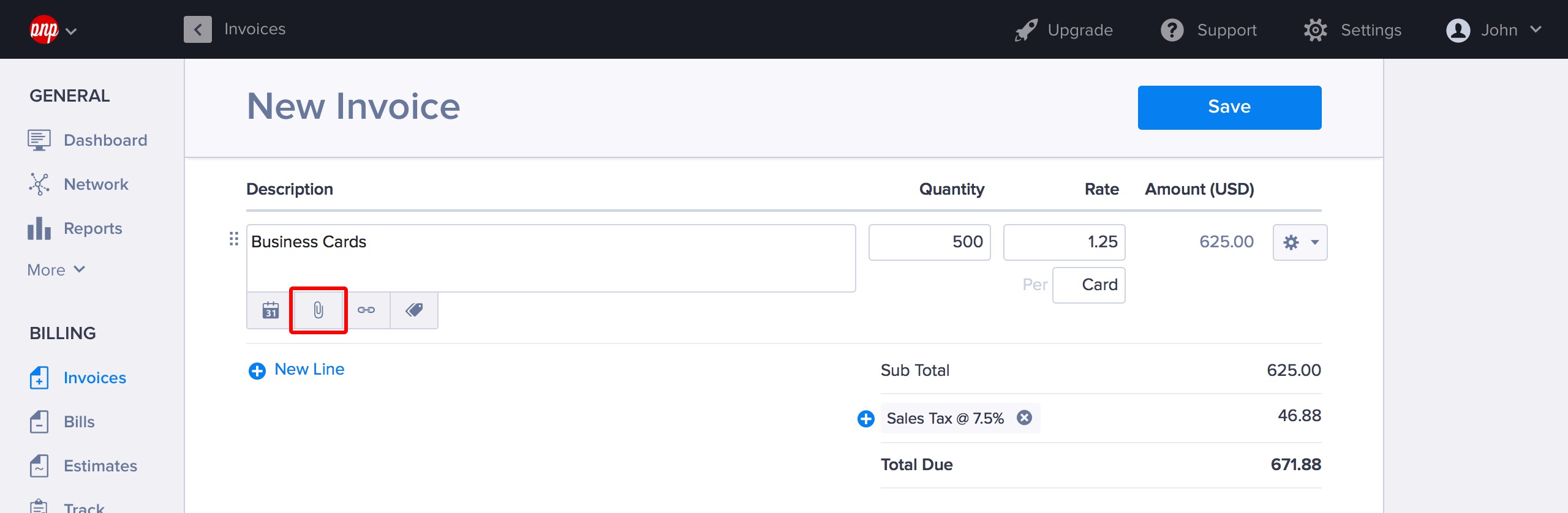Expand More in the General sidebar

(56, 270)
